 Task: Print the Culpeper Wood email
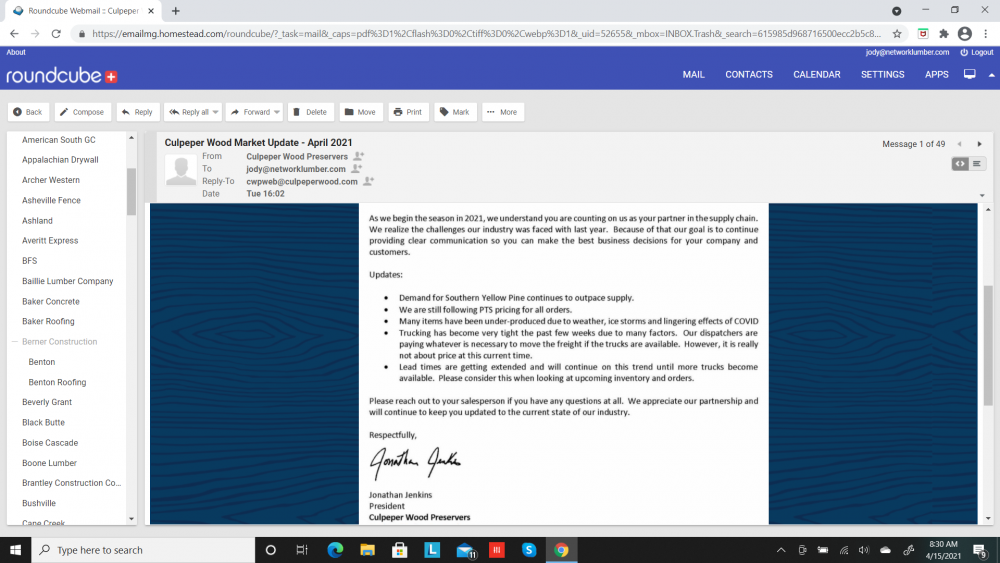point(407,112)
